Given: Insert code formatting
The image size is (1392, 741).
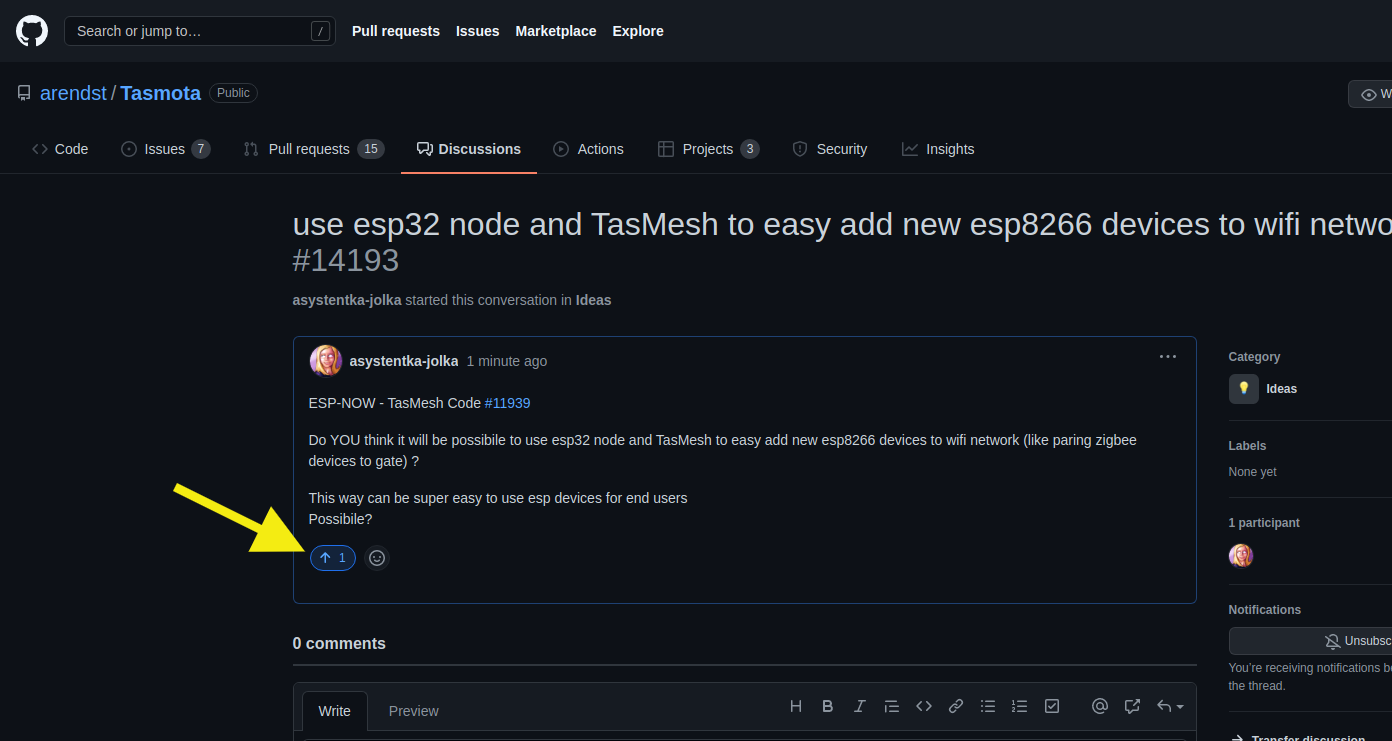Looking at the screenshot, I should (x=924, y=706).
